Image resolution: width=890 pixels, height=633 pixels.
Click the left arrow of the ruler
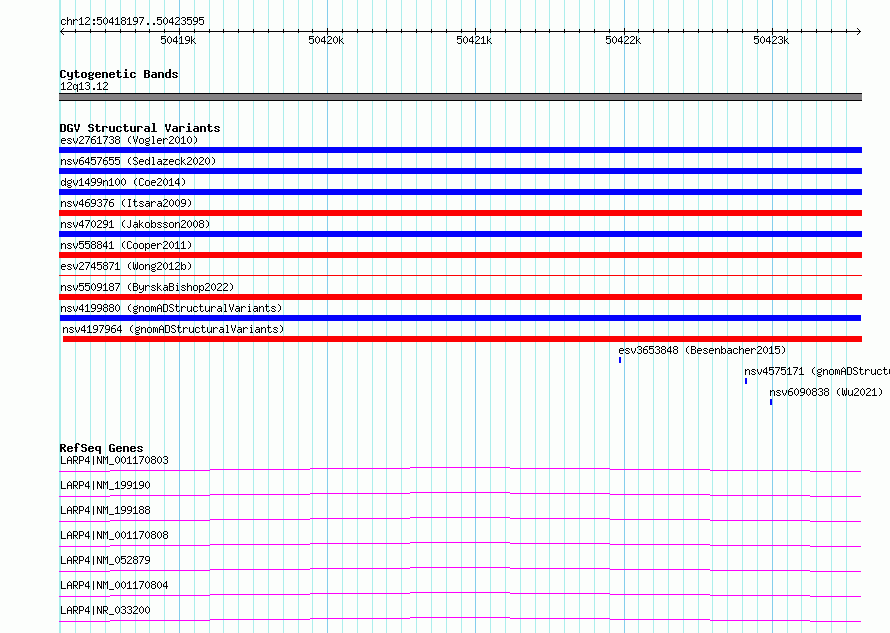(62, 31)
